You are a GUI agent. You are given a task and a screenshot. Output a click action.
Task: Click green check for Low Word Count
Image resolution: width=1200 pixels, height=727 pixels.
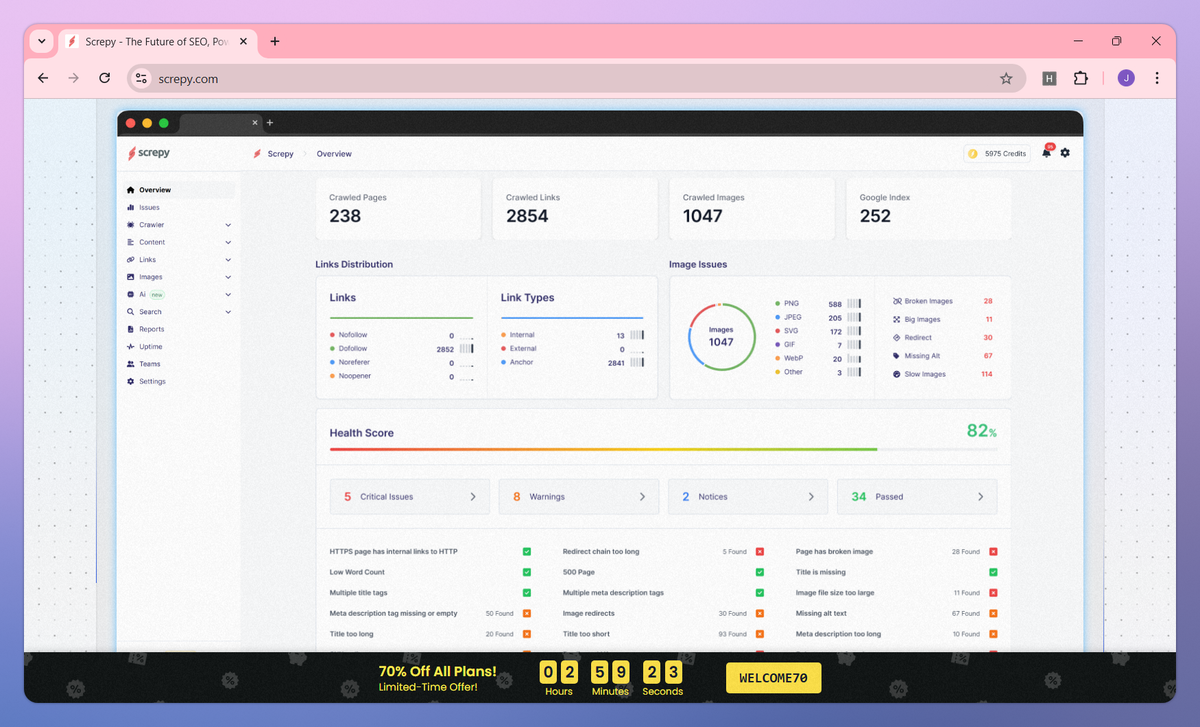[x=527, y=572]
